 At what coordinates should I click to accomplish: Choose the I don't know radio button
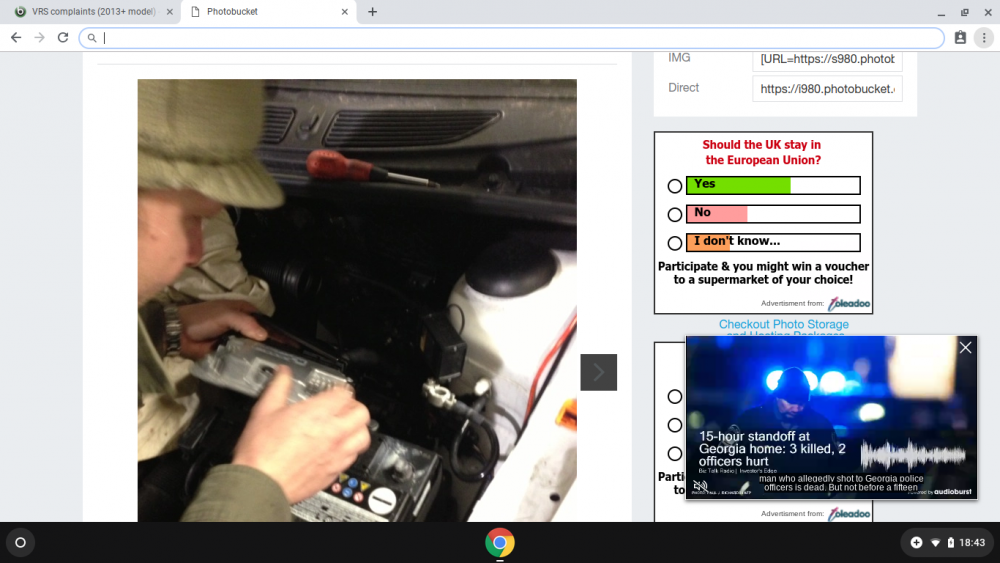(675, 243)
